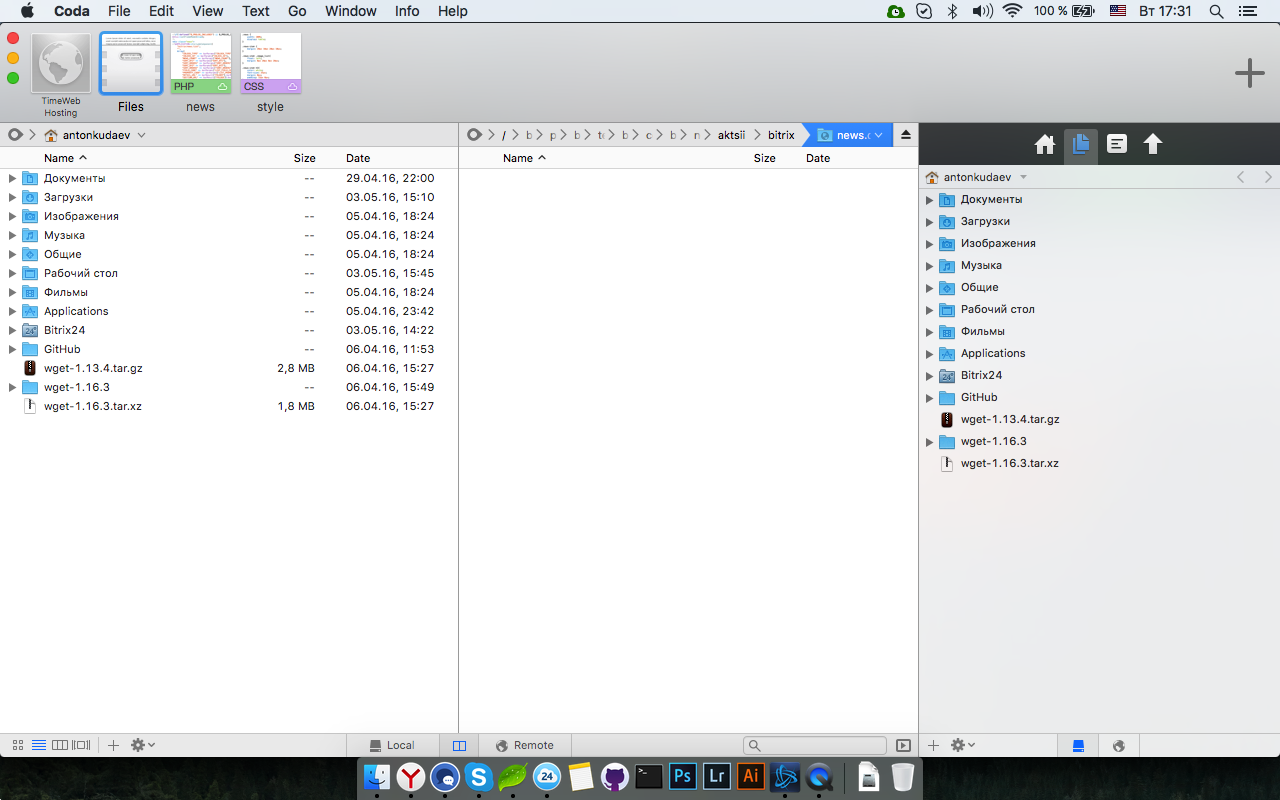This screenshot has height=800, width=1280.
Task: Open gear action menu in file browser
Action: [x=143, y=745]
